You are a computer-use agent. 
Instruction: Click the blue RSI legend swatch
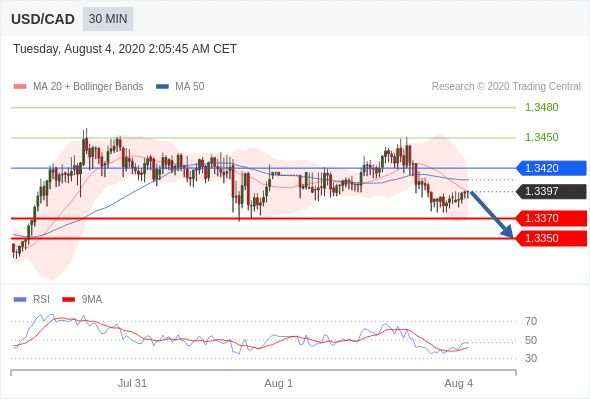click(20, 300)
